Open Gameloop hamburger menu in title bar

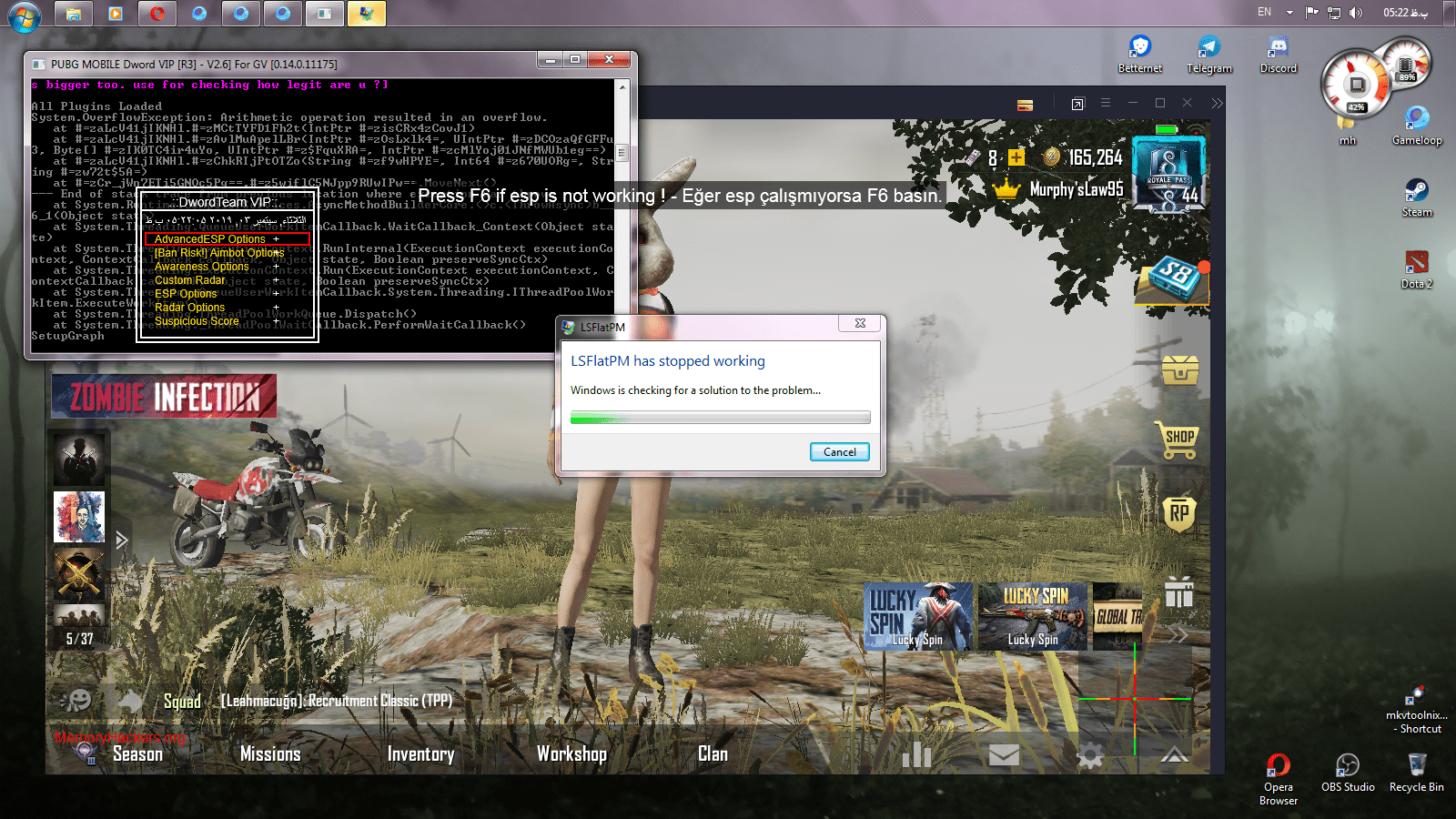[x=1106, y=104]
